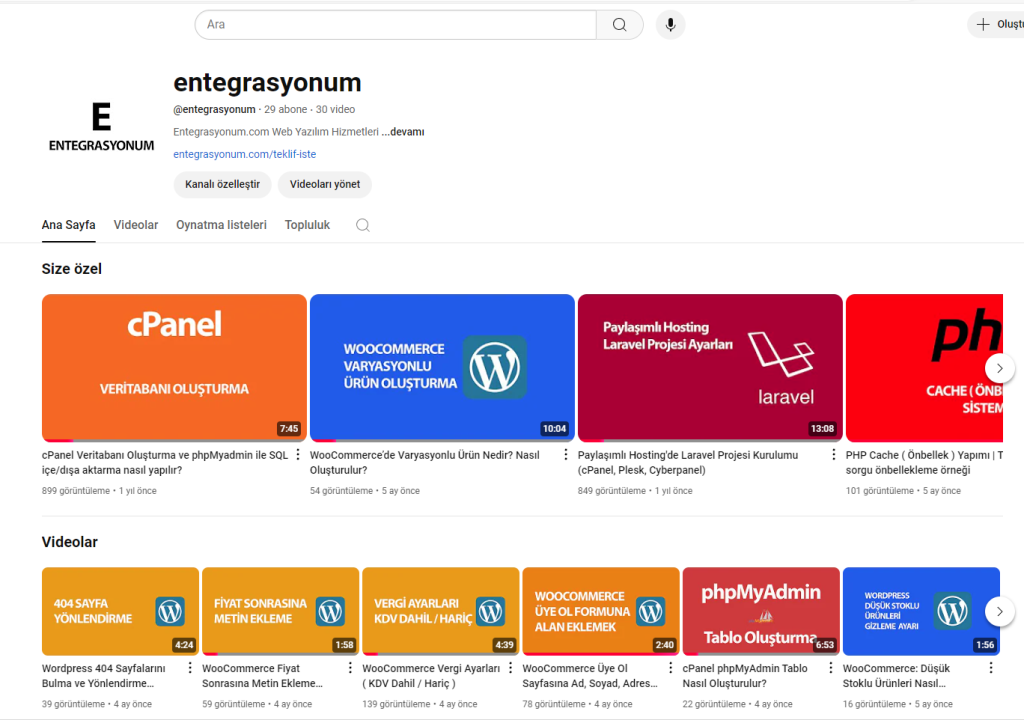Viewport: 1024px width, 720px height.
Task: Open WooCommerce Vergi Ayarları video title
Action: click(431, 676)
